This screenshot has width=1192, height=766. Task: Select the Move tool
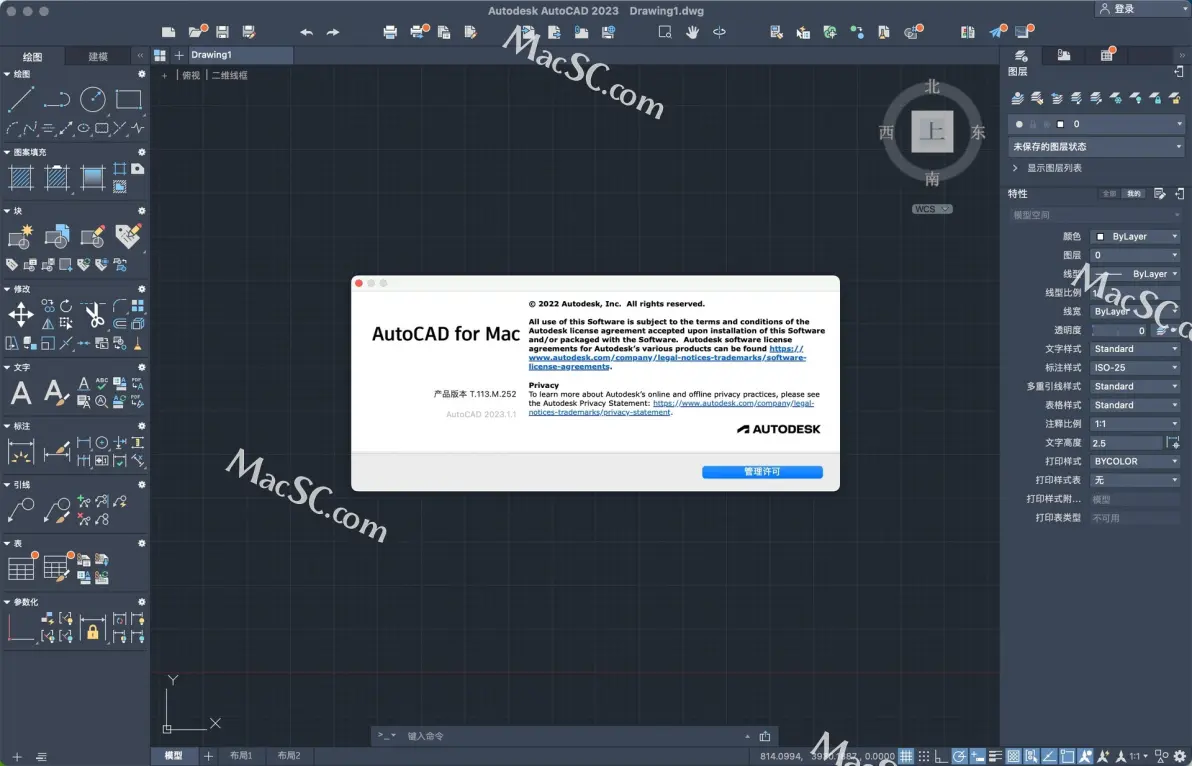click(x=21, y=315)
